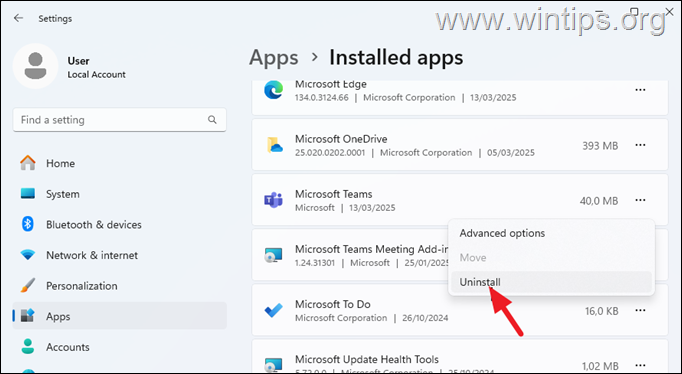
Task: Open more options for Update Health Tools
Action: [x=640, y=365]
